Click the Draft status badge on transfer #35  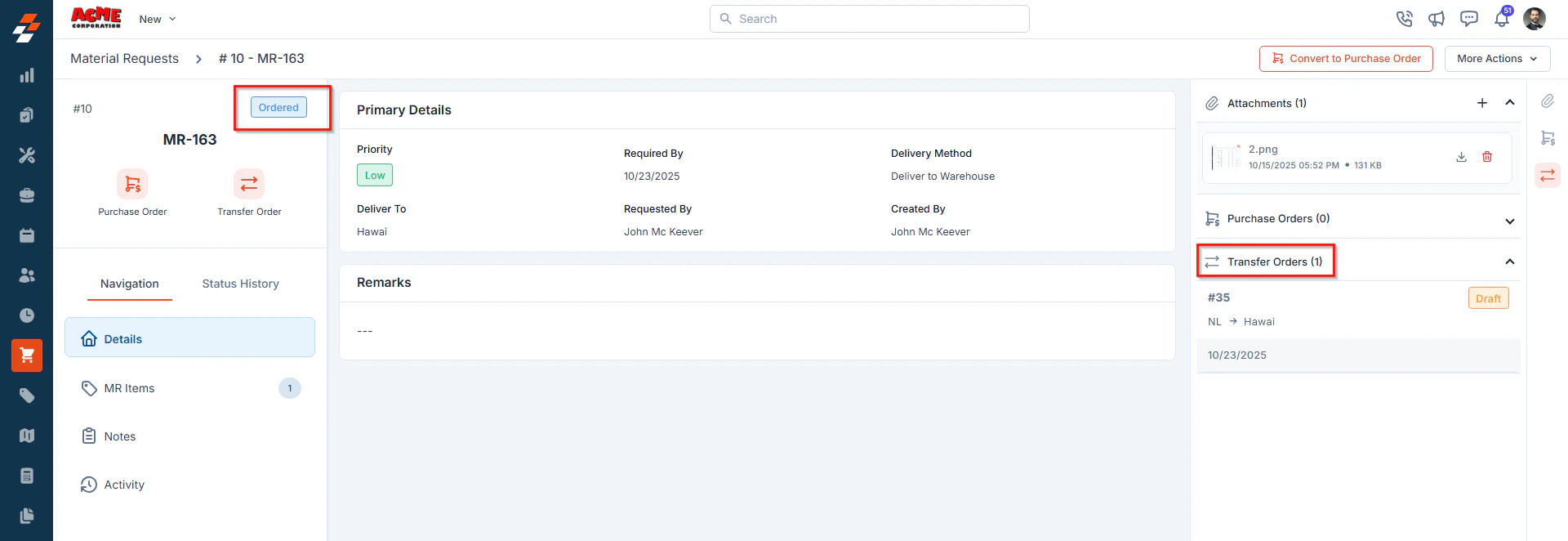(x=1488, y=298)
